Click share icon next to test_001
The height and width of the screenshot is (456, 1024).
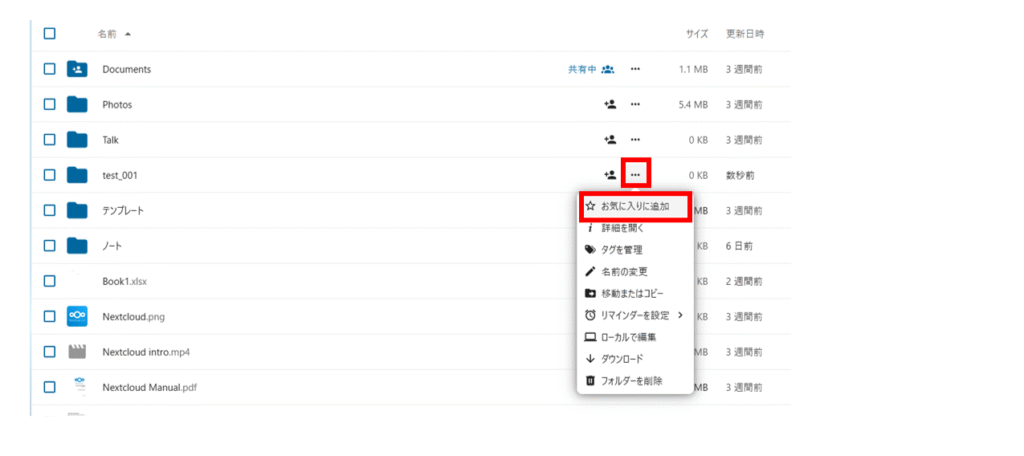click(609, 175)
